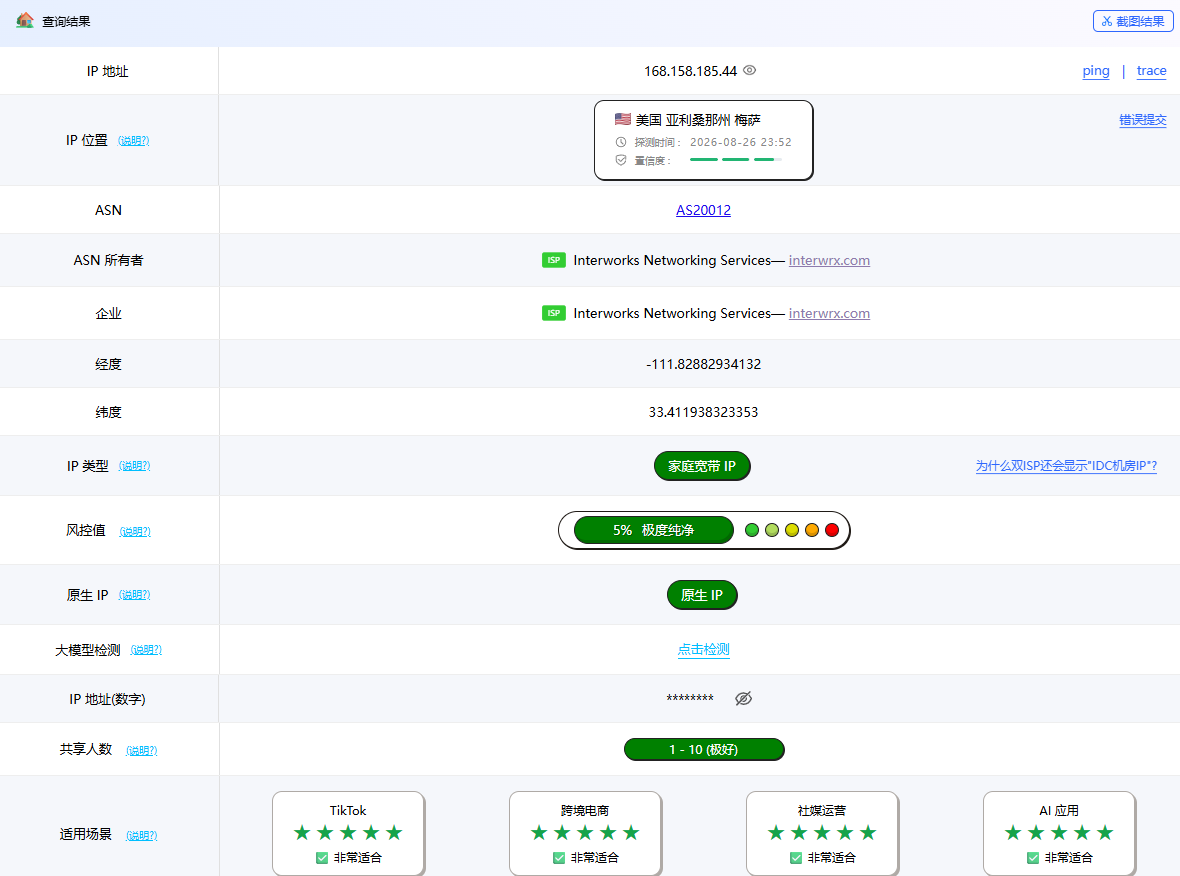The height and width of the screenshot is (876, 1180).
Task: Click the AI 应用 scenario card title
Action: pyautogui.click(x=1059, y=811)
